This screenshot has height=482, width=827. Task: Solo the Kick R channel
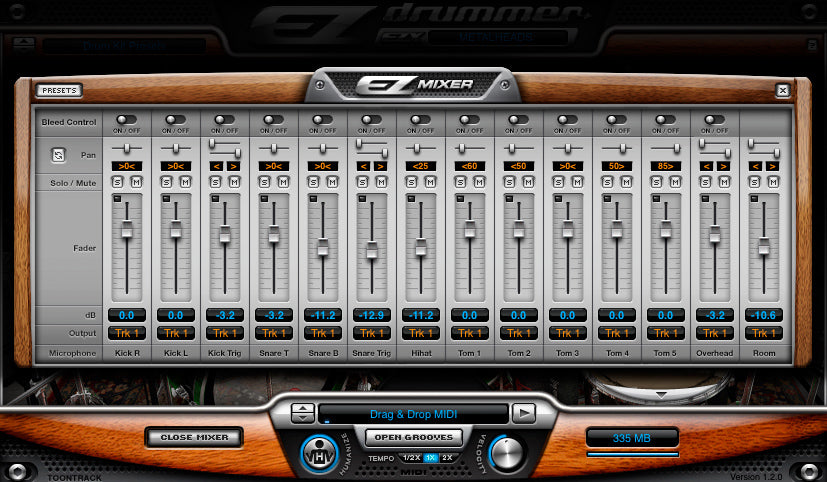click(120, 182)
